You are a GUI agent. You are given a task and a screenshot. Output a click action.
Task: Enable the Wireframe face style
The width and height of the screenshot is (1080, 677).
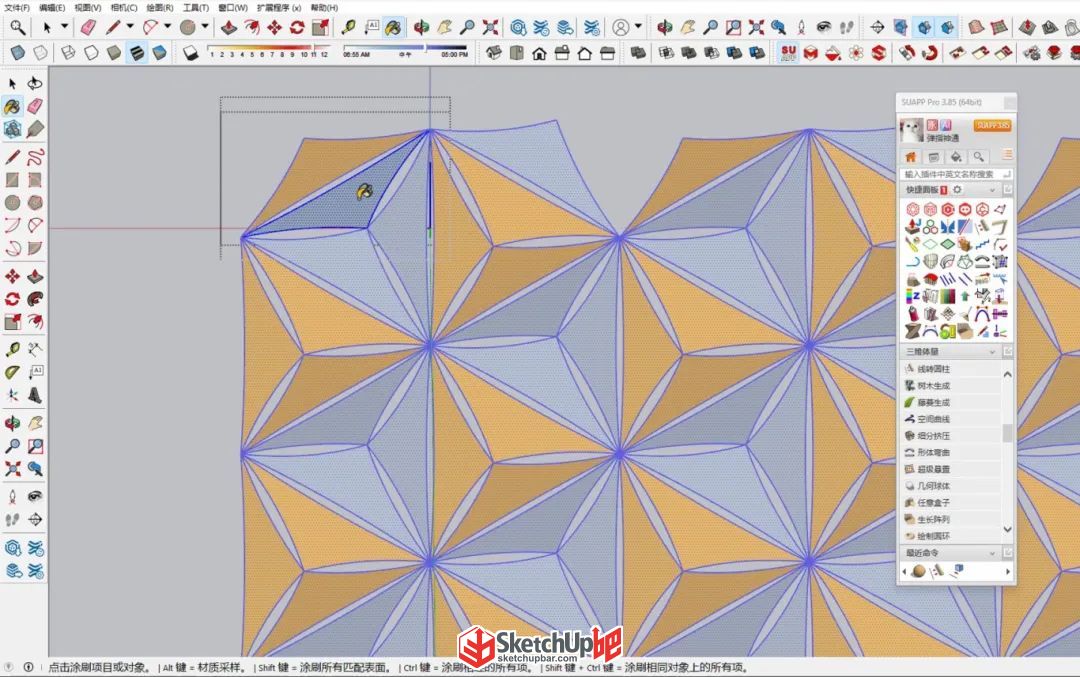coord(69,53)
